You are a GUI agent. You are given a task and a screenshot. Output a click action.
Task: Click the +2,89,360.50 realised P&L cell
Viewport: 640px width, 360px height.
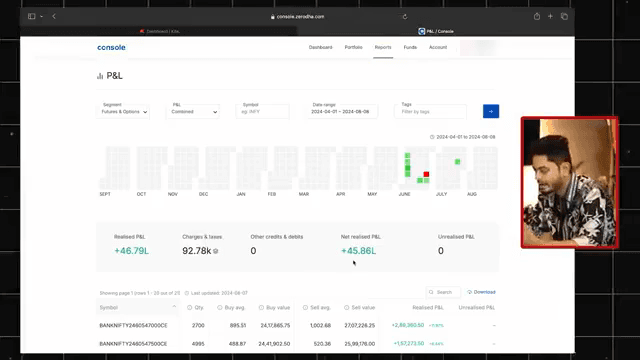pos(408,325)
